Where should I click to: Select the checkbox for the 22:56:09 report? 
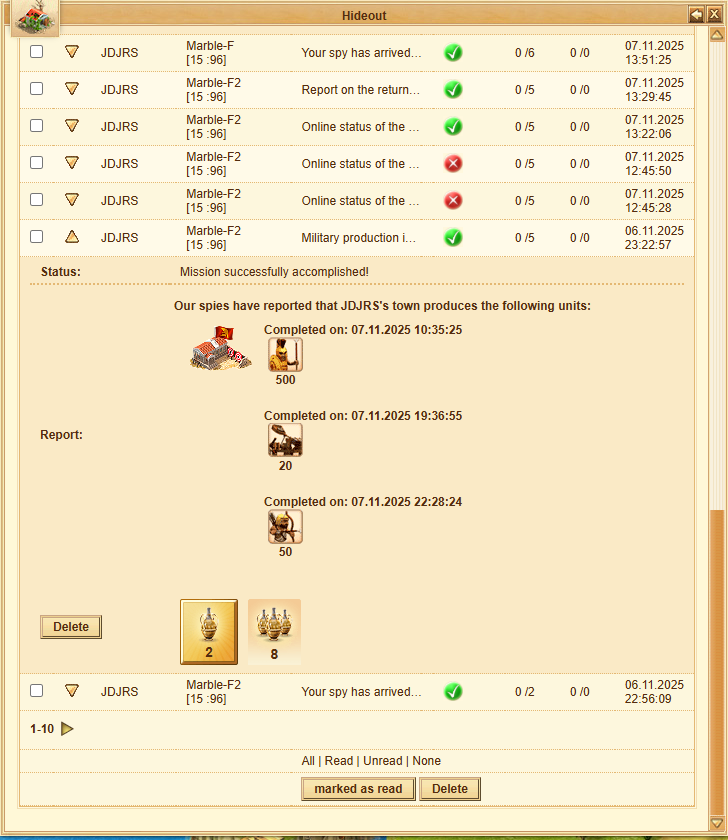(37, 691)
